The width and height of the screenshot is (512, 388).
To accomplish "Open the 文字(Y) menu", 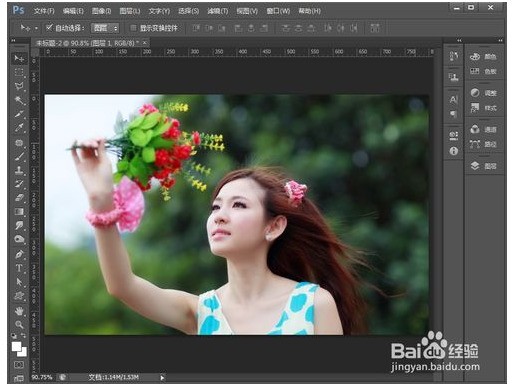I will 159,11.
